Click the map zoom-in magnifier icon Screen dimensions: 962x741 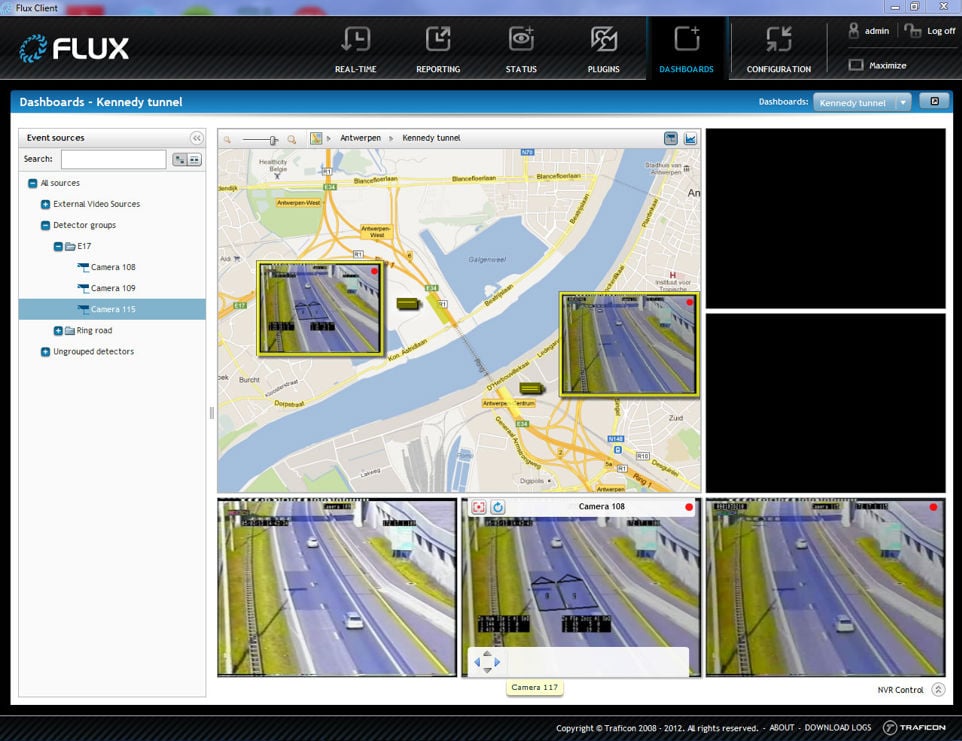click(x=292, y=139)
